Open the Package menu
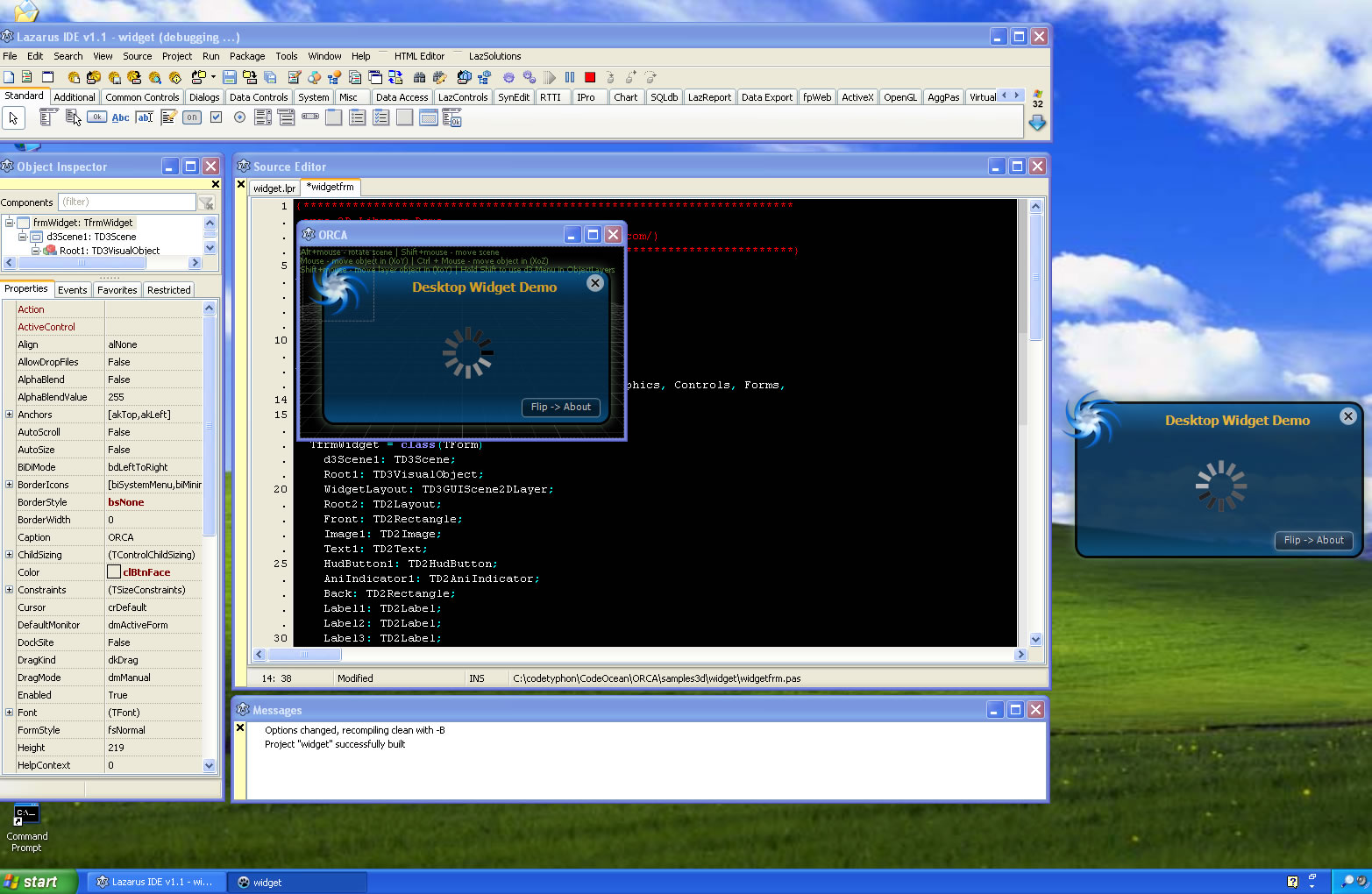Image resolution: width=1372 pixels, height=894 pixels. (247, 56)
